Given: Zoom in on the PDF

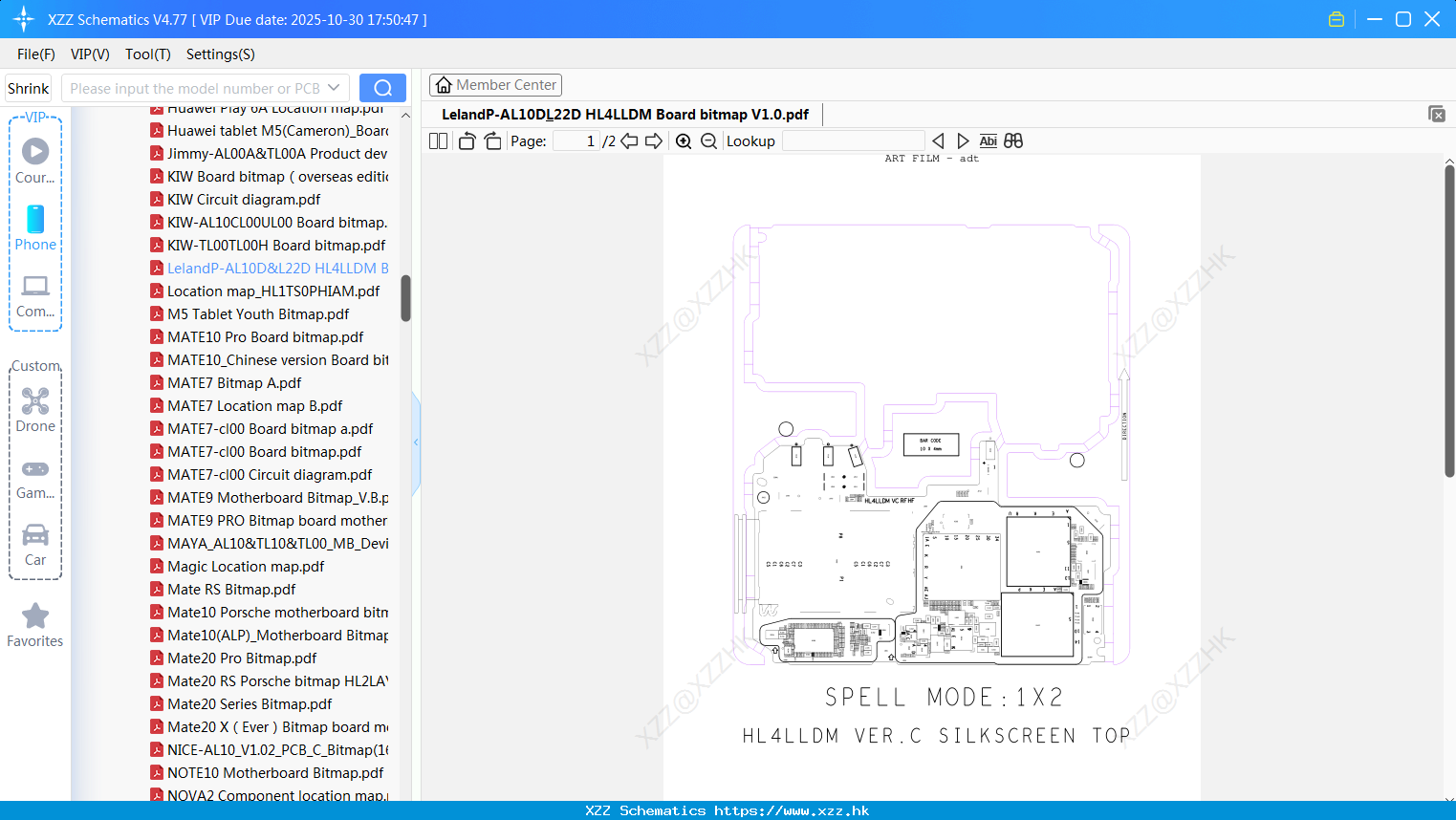Looking at the screenshot, I should [684, 141].
